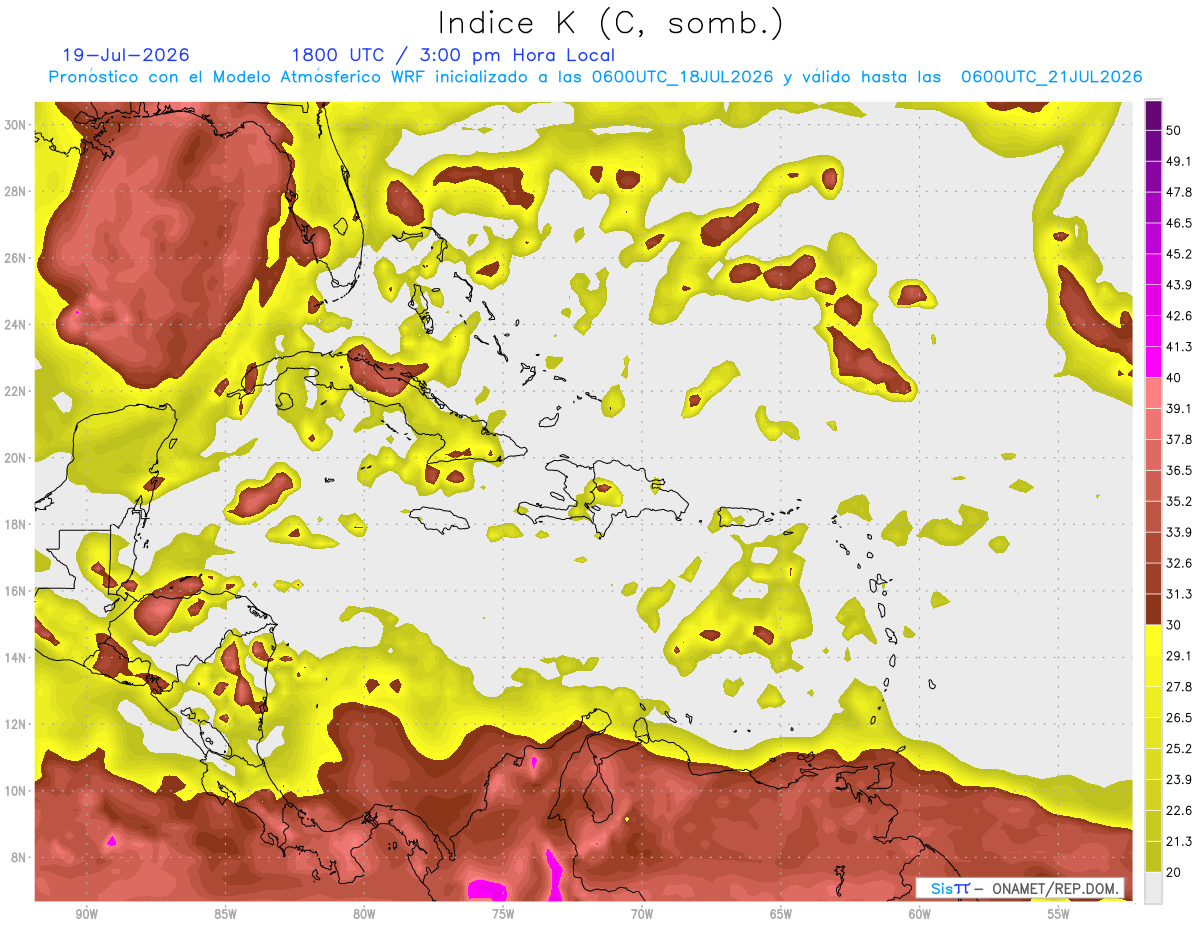
Task: Click the colorbar label '42.6'
Action: coord(1178,316)
